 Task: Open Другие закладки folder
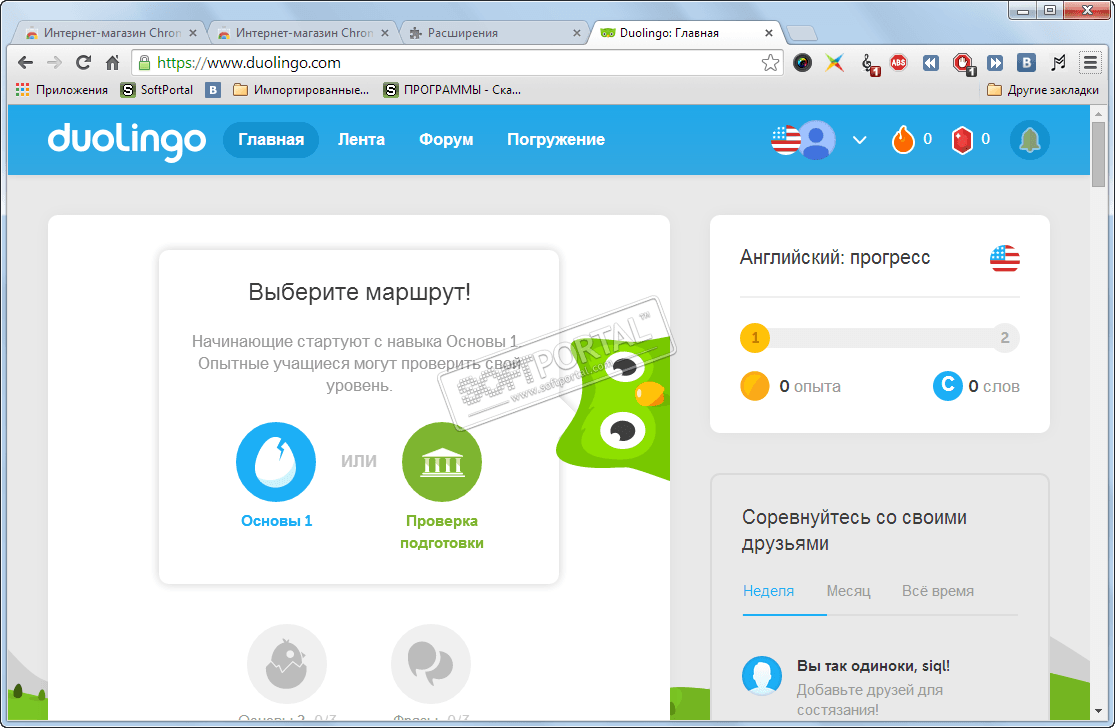[1043, 90]
